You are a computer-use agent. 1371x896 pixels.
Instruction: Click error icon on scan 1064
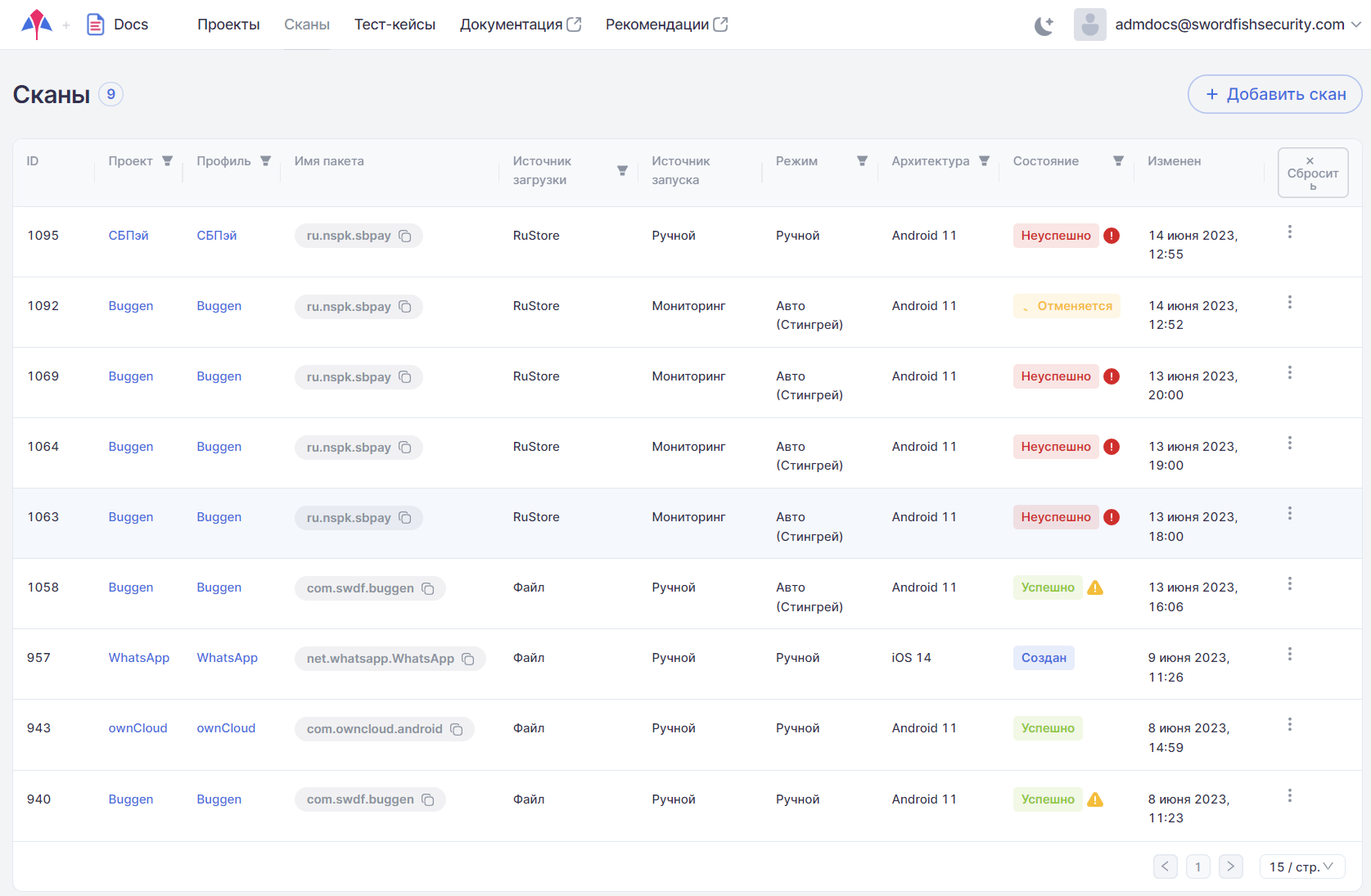click(1112, 447)
